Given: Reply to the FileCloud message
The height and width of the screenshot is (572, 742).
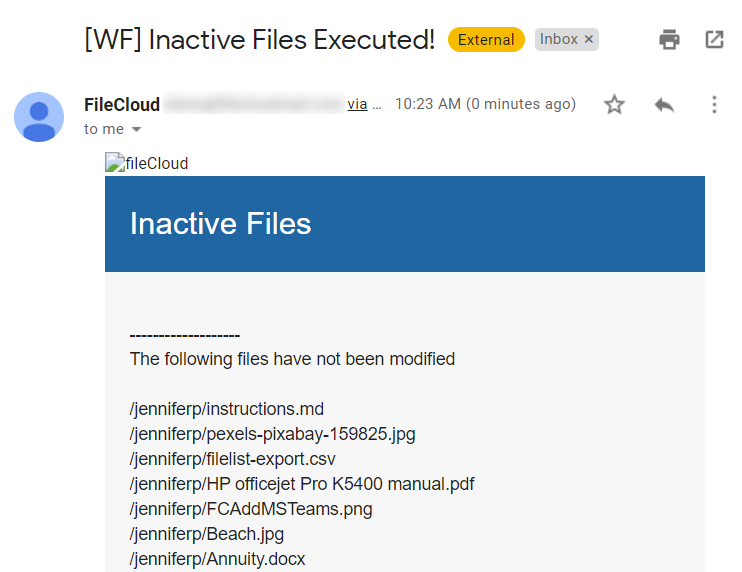Looking at the screenshot, I should point(664,105).
